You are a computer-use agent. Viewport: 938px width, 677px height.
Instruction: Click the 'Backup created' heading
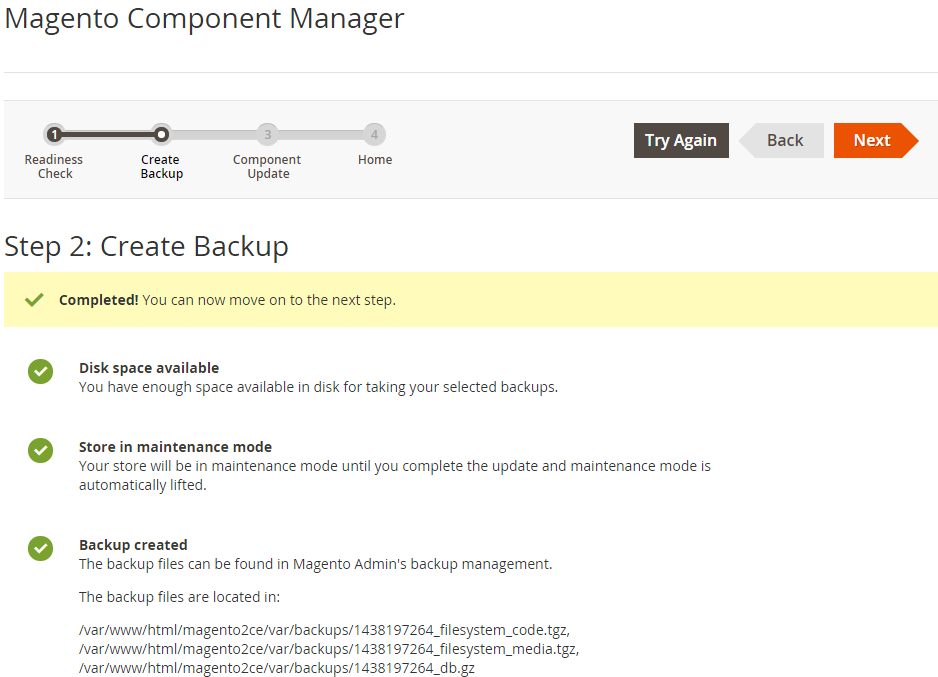coord(133,545)
